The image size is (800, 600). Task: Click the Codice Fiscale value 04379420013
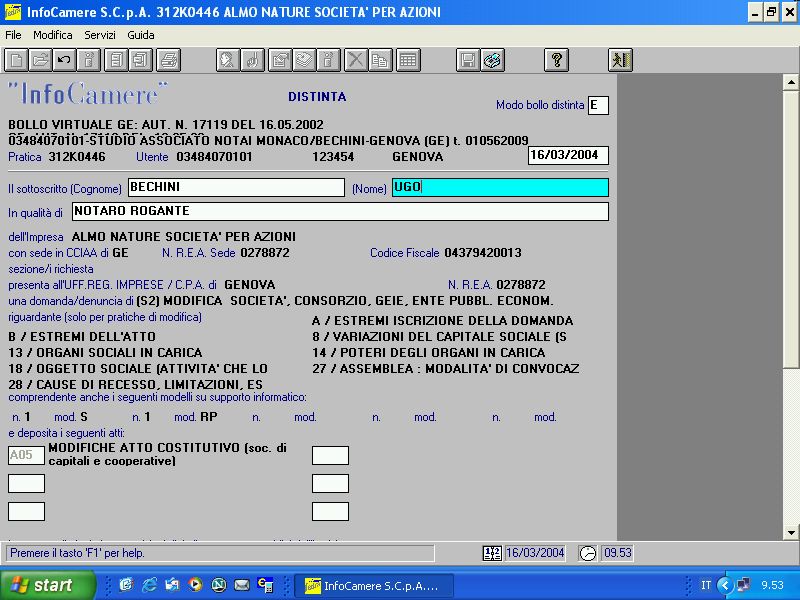pyautogui.click(x=483, y=253)
